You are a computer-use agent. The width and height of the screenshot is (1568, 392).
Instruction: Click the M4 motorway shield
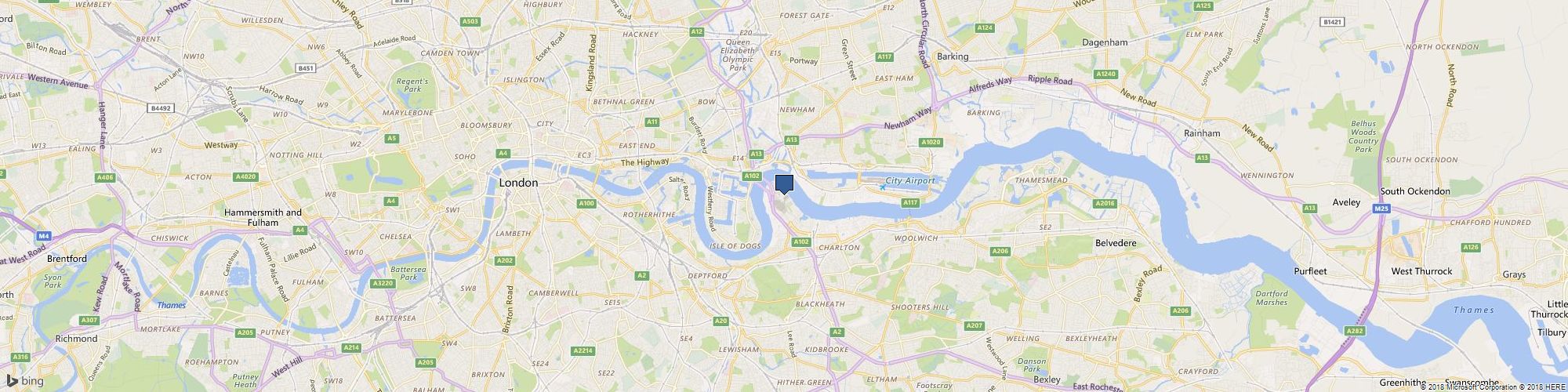click(43, 235)
